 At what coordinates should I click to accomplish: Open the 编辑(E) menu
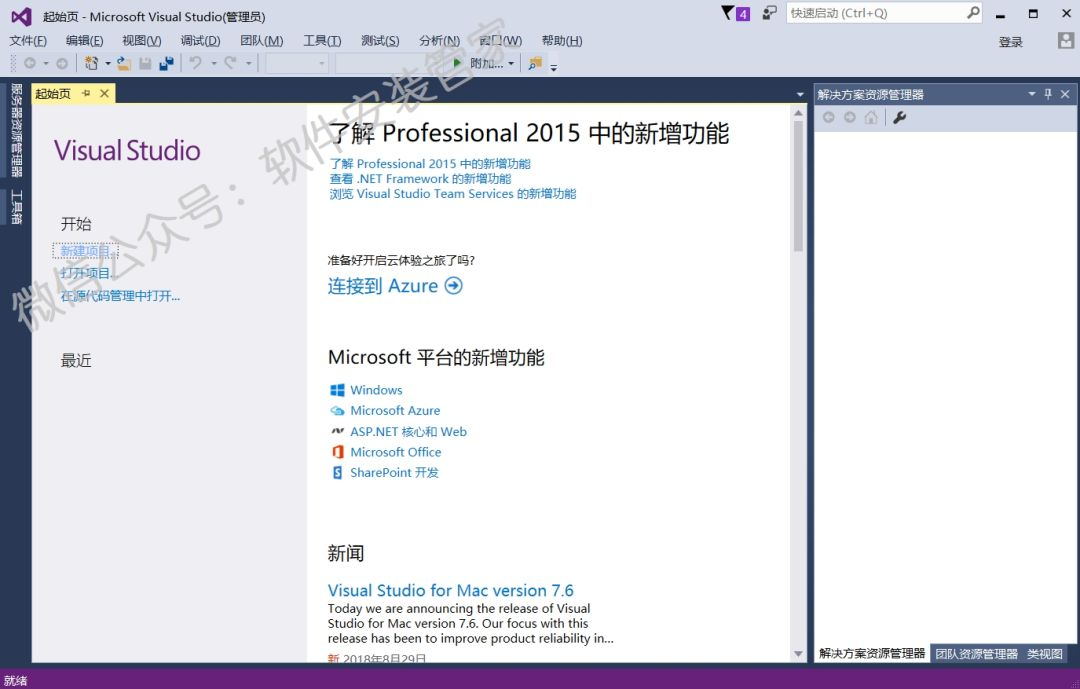(85, 41)
